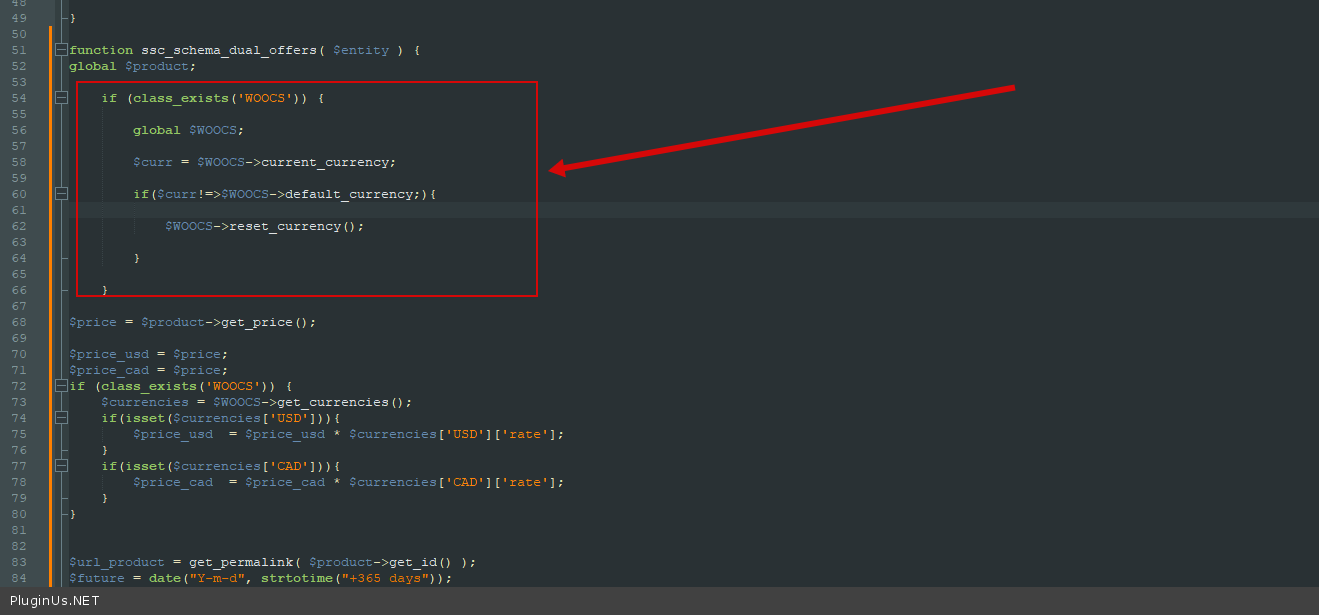1319x615 pixels.
Task: Collapse the ssc_schema_dual_offers function fold marker
Action: [x=61, y=50]
